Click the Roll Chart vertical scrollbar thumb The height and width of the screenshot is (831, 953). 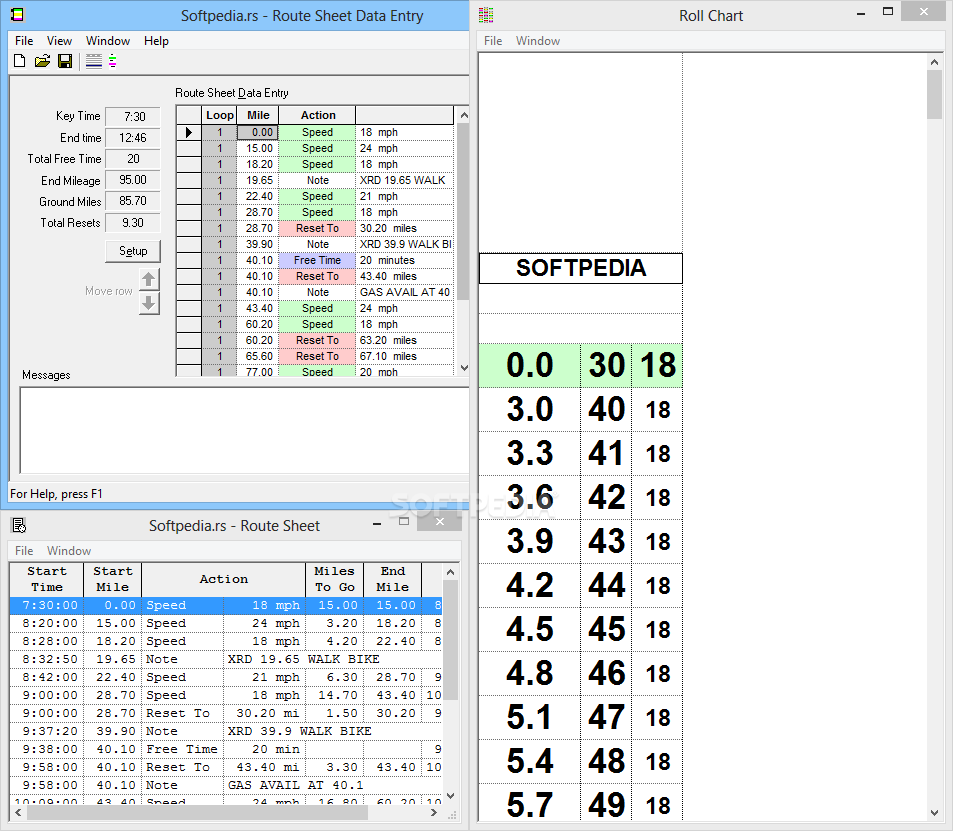click(x=934, y=94)
